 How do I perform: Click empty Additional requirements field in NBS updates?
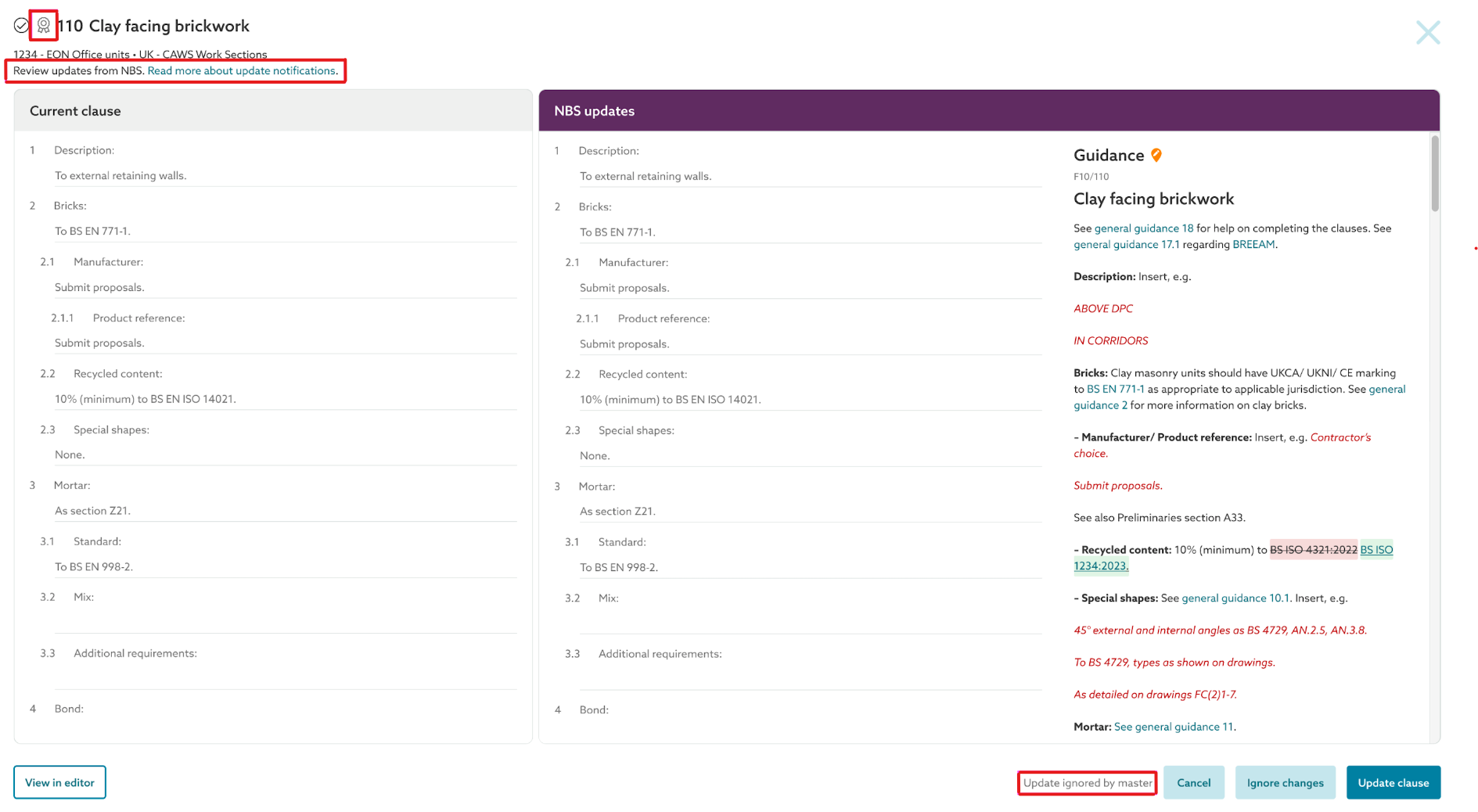811,678
